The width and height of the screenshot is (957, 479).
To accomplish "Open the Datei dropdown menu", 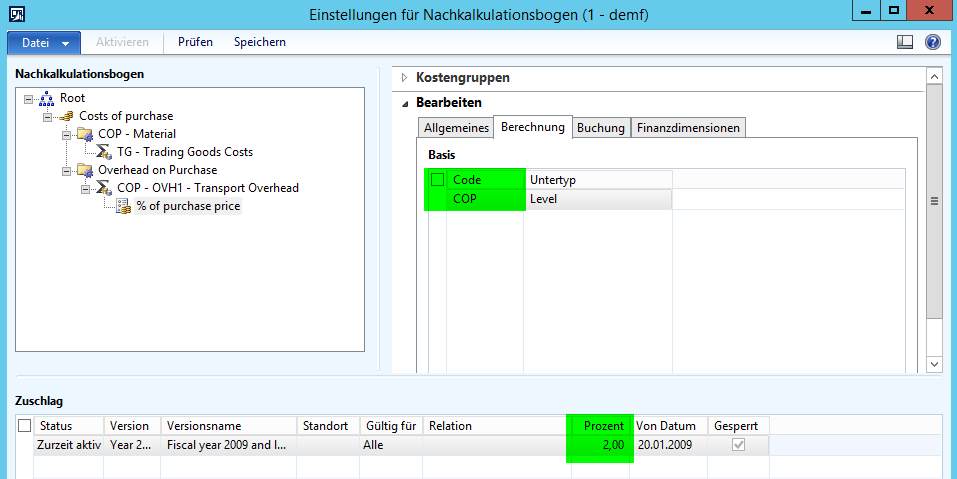I will click(44, 42).
